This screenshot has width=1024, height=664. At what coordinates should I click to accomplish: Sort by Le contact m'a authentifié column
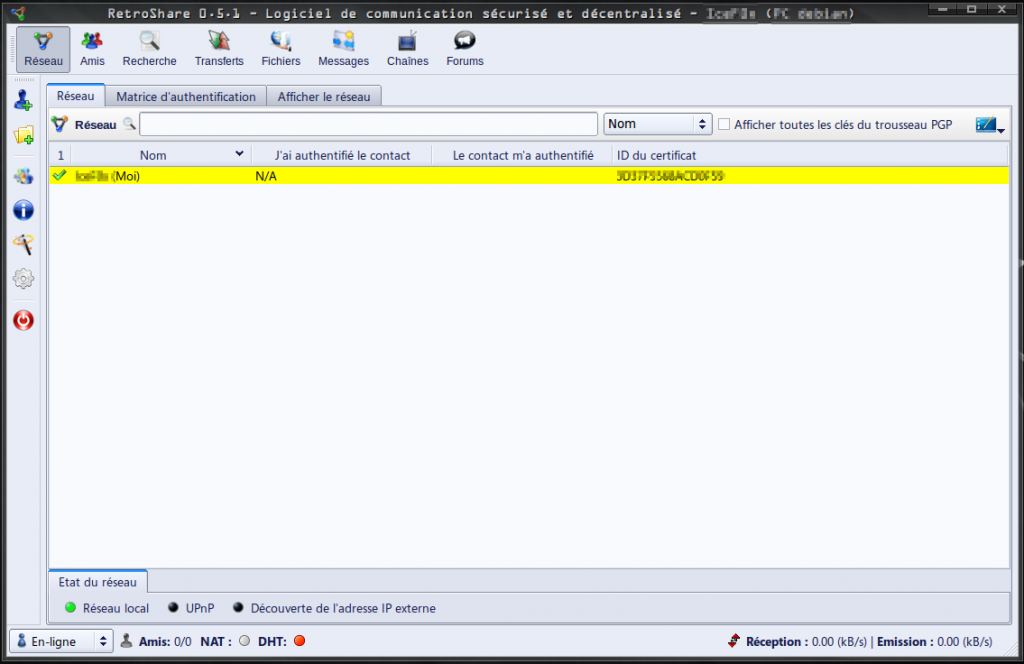[522, 155]
